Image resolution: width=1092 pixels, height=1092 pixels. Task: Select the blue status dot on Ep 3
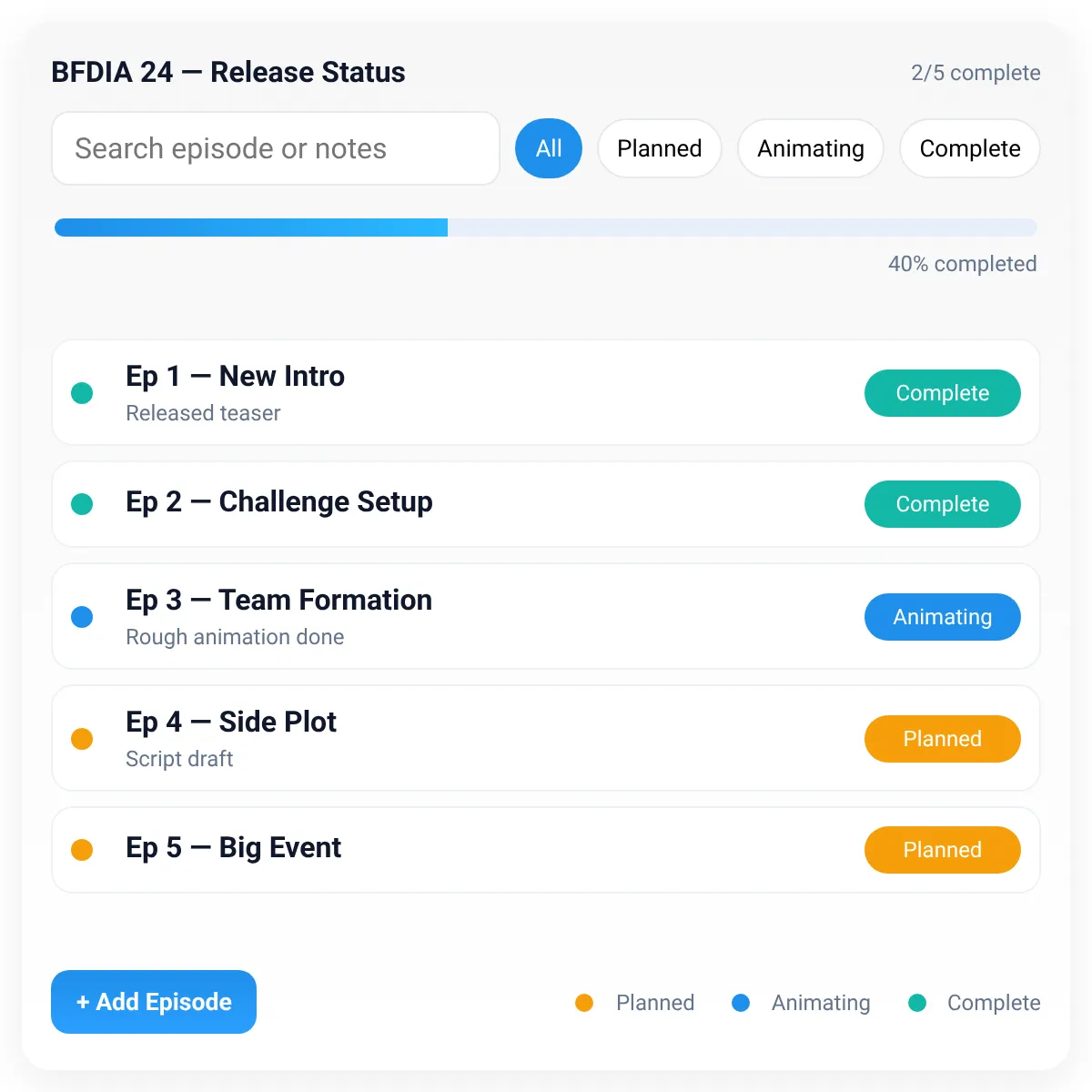tap(82, 617)
